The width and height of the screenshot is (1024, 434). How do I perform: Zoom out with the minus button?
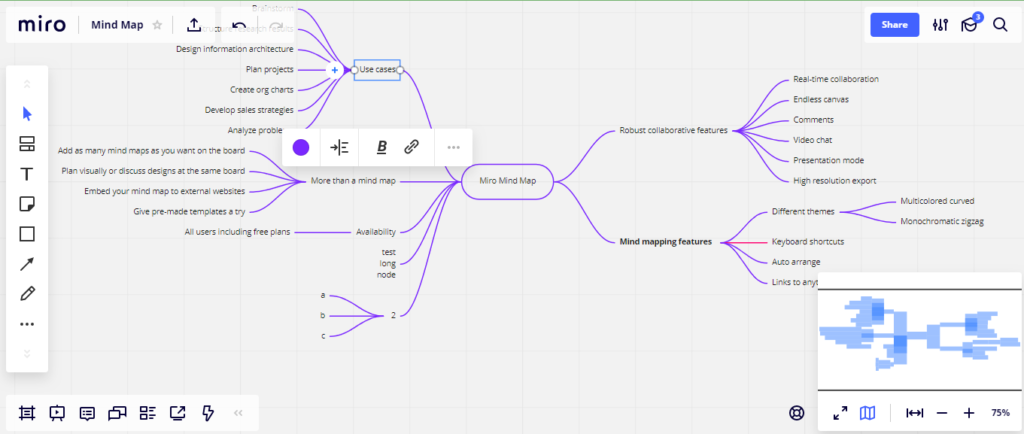942,412
